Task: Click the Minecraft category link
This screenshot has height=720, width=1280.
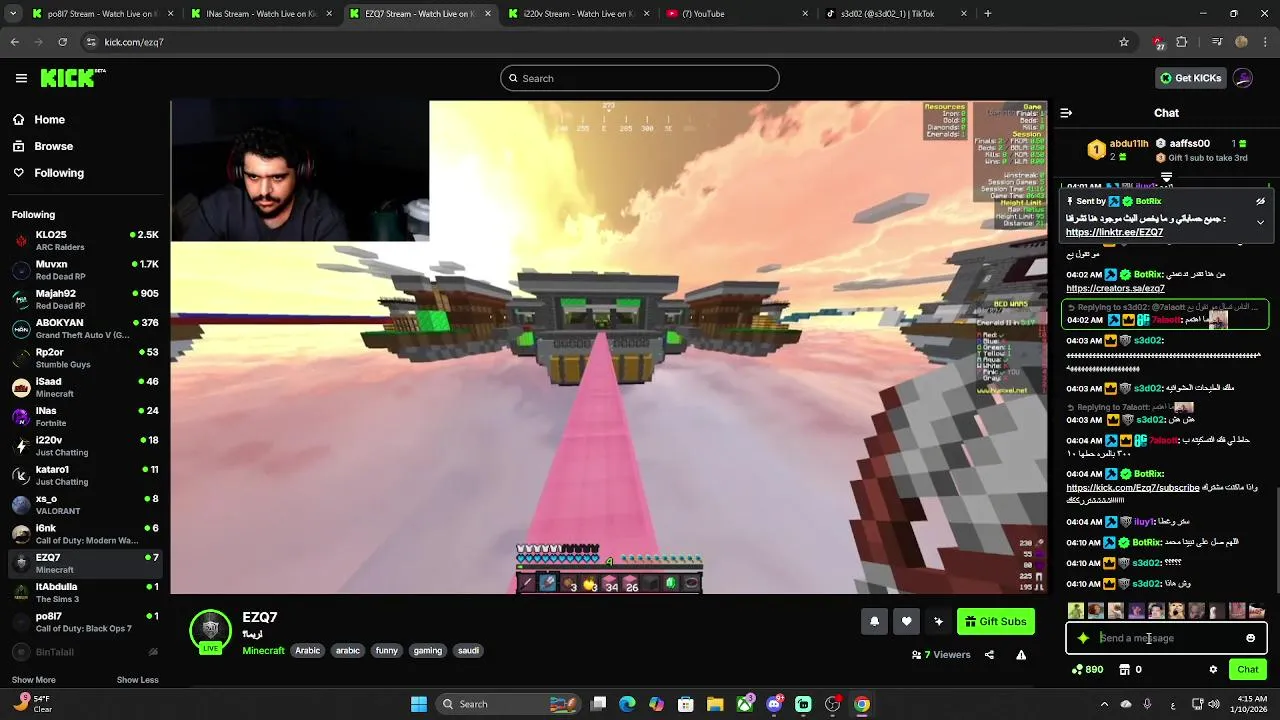Action: point(263,650)
